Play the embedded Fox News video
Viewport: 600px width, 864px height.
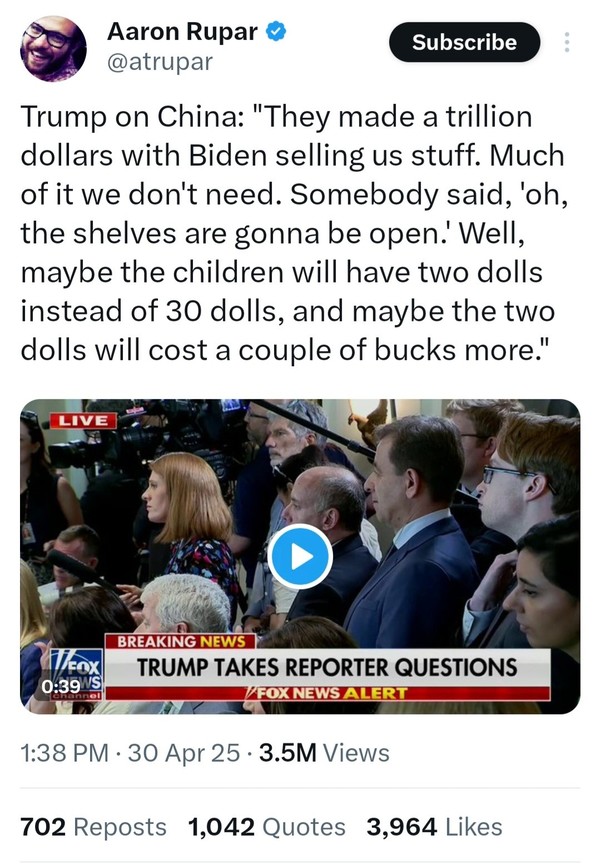(x=300, y=557)
